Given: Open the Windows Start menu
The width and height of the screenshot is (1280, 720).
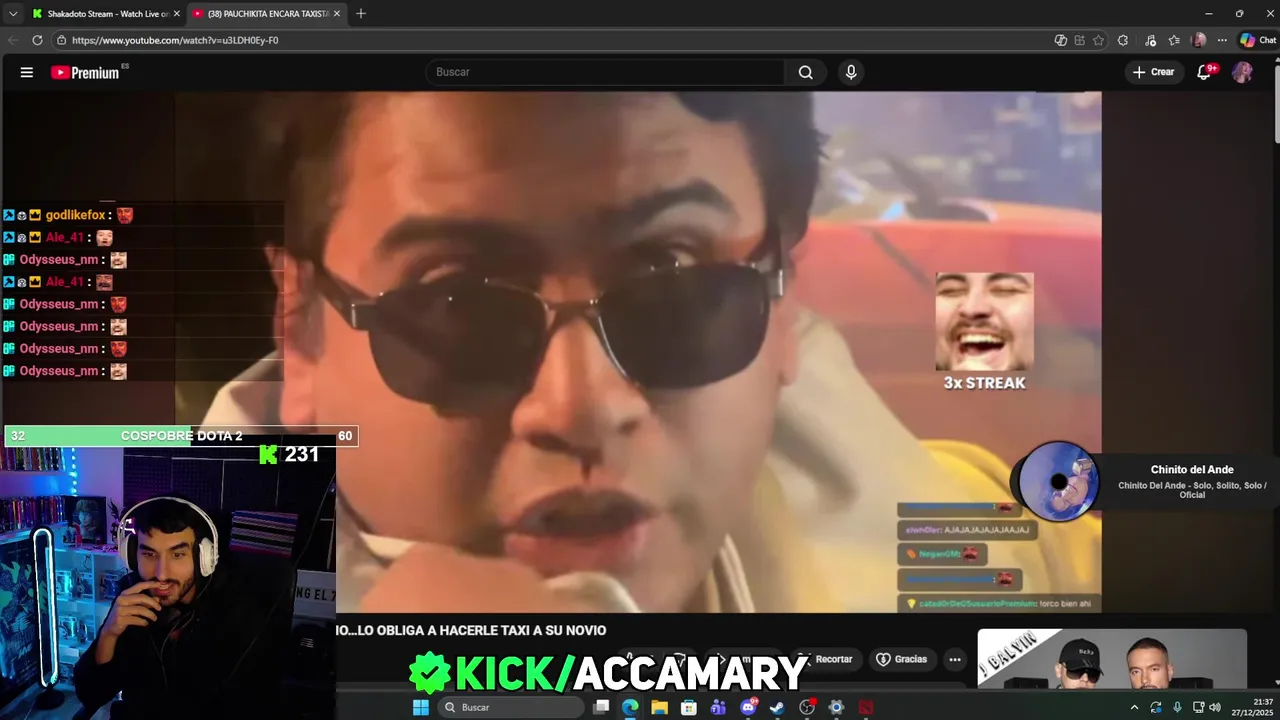Looking at the screenshot, I should (421, 707).
